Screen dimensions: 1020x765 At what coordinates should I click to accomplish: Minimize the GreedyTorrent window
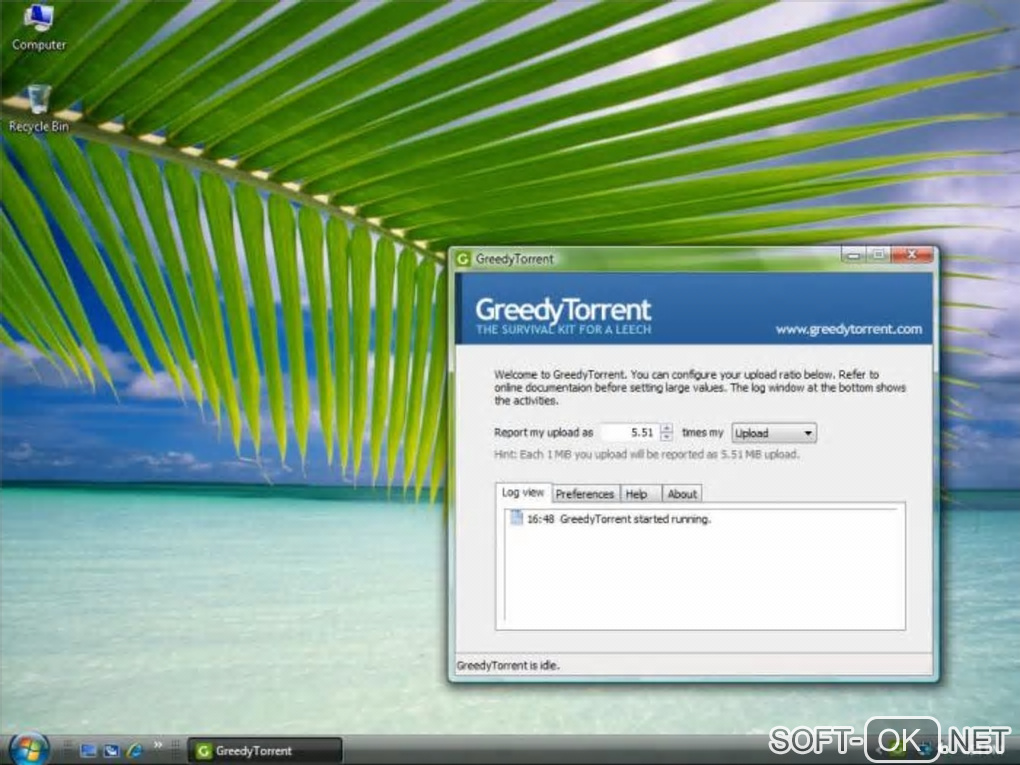853,255
